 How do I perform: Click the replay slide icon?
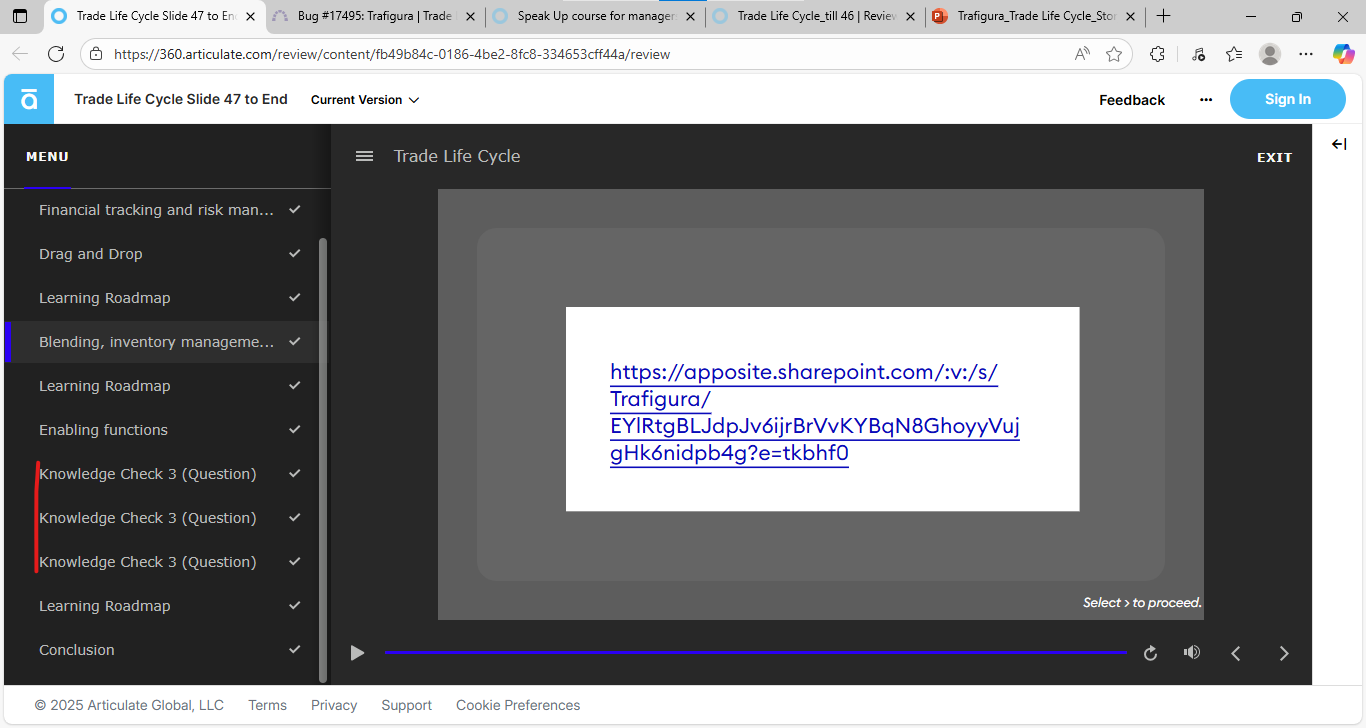point(1150,653)
